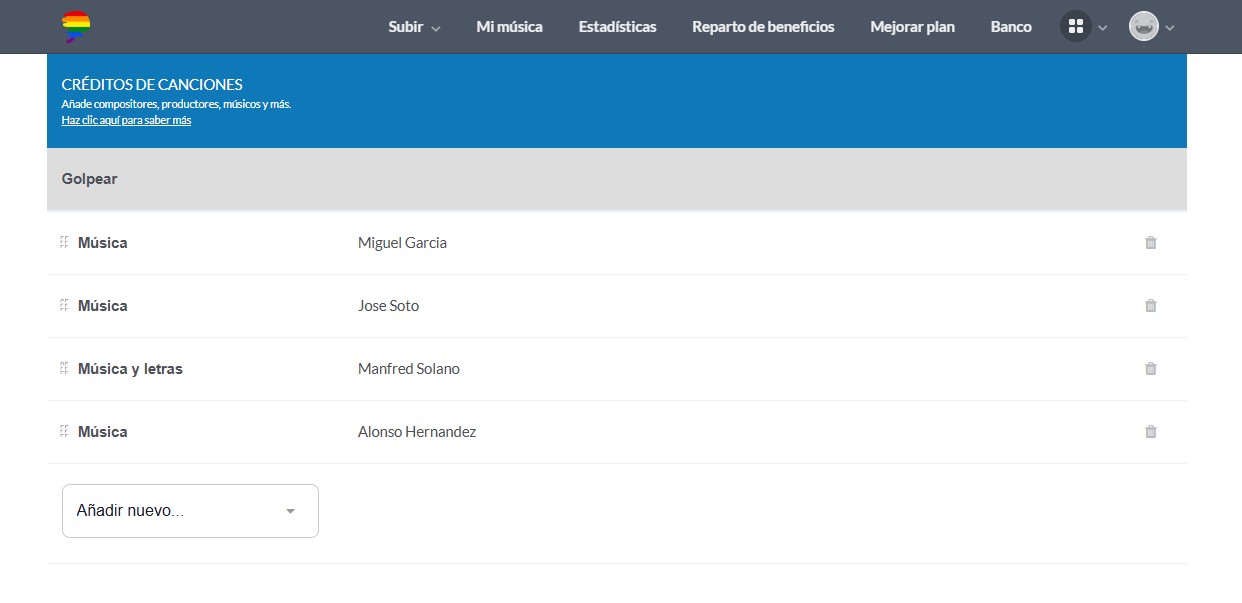The width and height of the screenshot is (1242, 603).
Task: Click the Música label next to Alonso Hernandez
Action: click(x=103, y=432)
